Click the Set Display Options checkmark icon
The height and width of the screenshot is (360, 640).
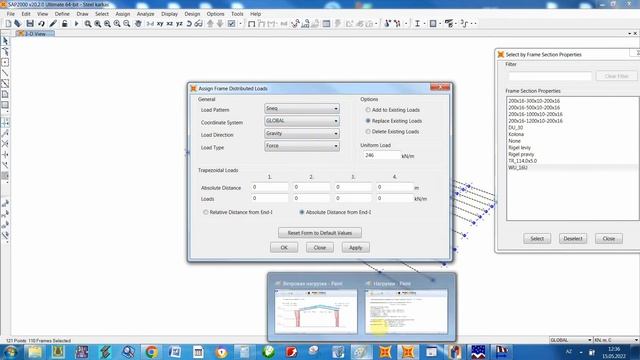pos(231,24)
